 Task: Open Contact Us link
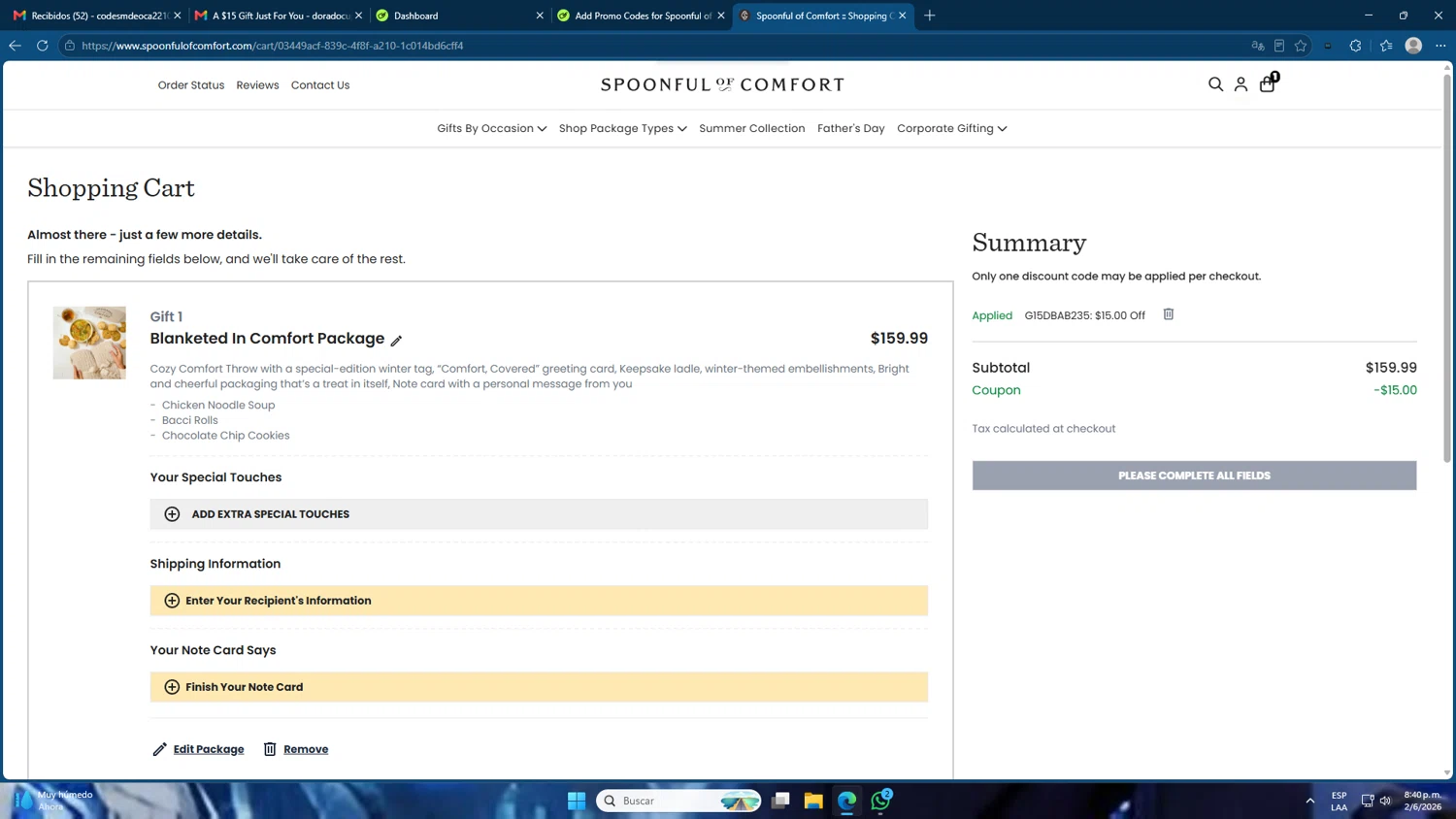click(320, 85)
